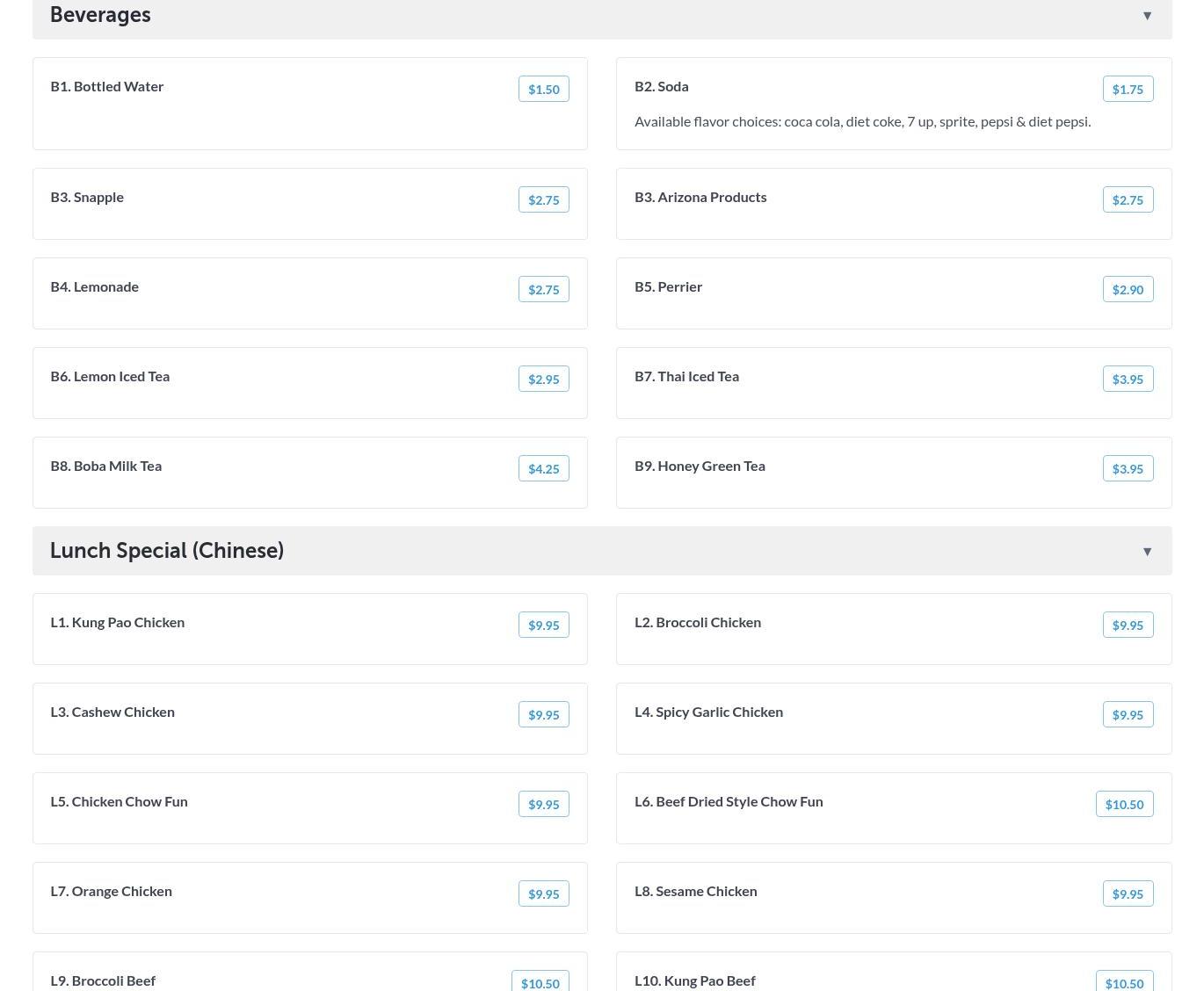Viewport: 1204px width, 991px height.
Task: Collapse the Lunch Special (Chinese) arrow
Action: (1147, 552)
